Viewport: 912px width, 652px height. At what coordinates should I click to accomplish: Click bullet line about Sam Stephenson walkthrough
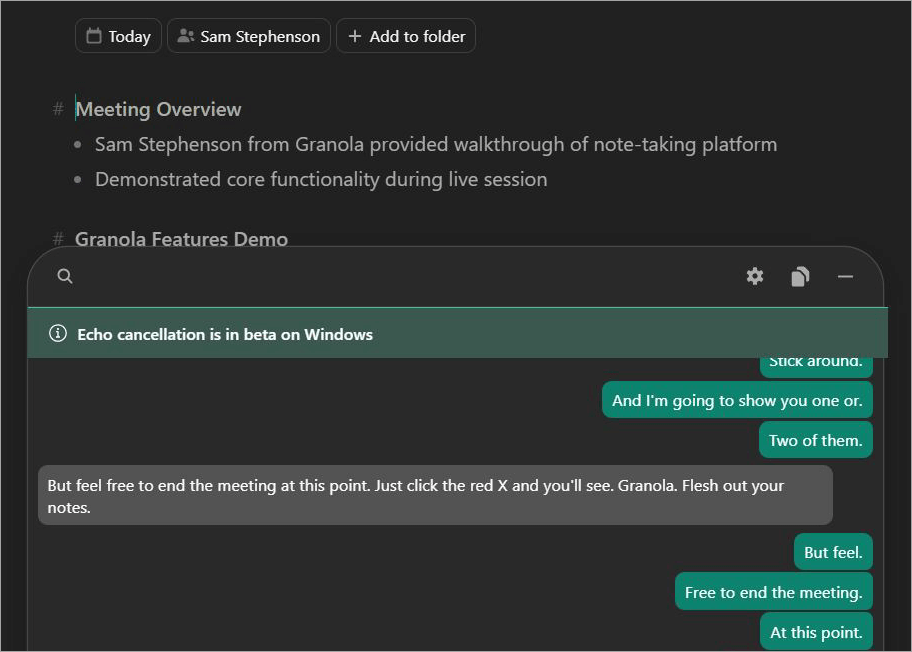[x=436, y=144]
